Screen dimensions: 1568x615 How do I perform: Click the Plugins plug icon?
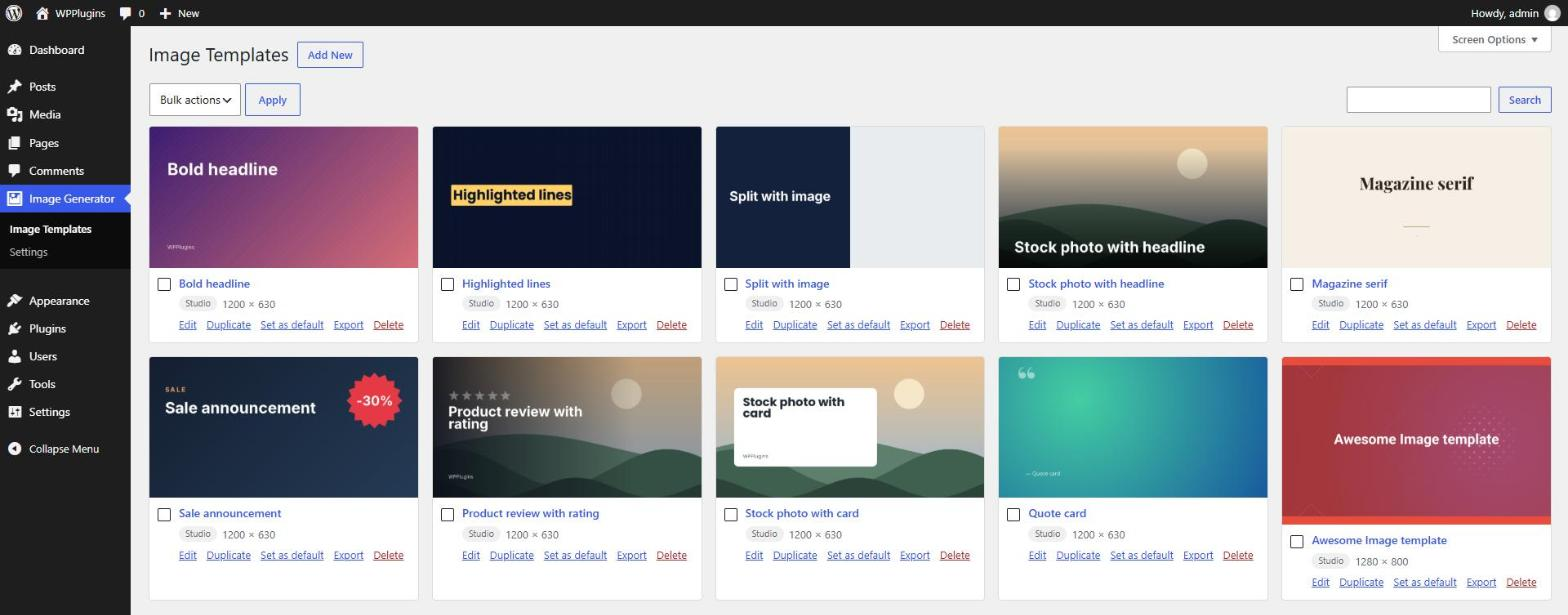14,329
